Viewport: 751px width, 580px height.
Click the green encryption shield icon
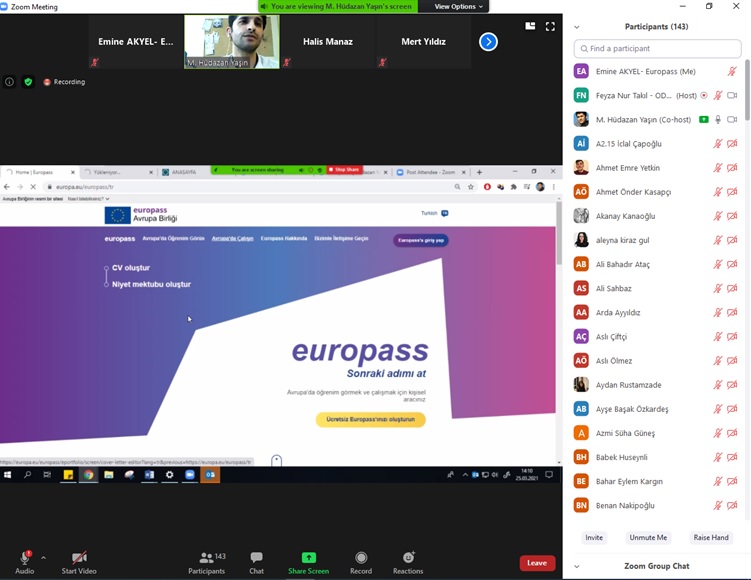[28, 82]
